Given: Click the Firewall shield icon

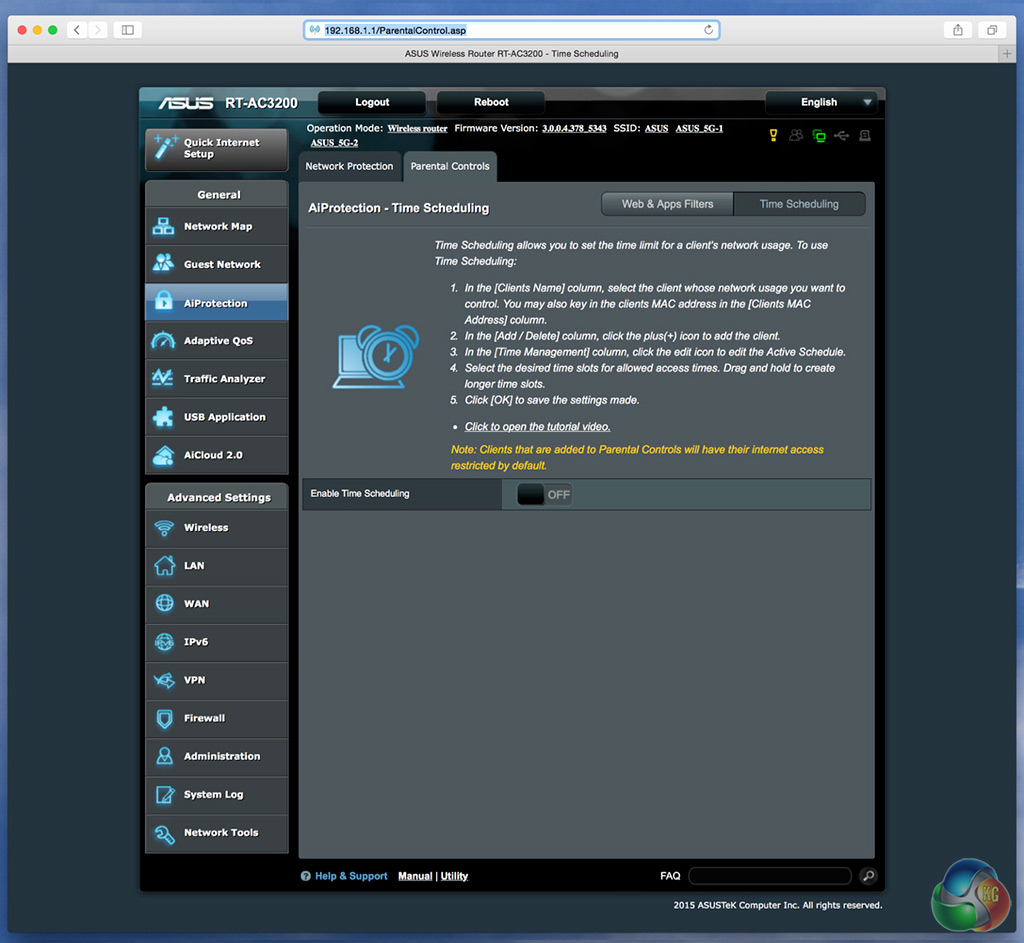Looking at the screenshot, I should 165,718.
